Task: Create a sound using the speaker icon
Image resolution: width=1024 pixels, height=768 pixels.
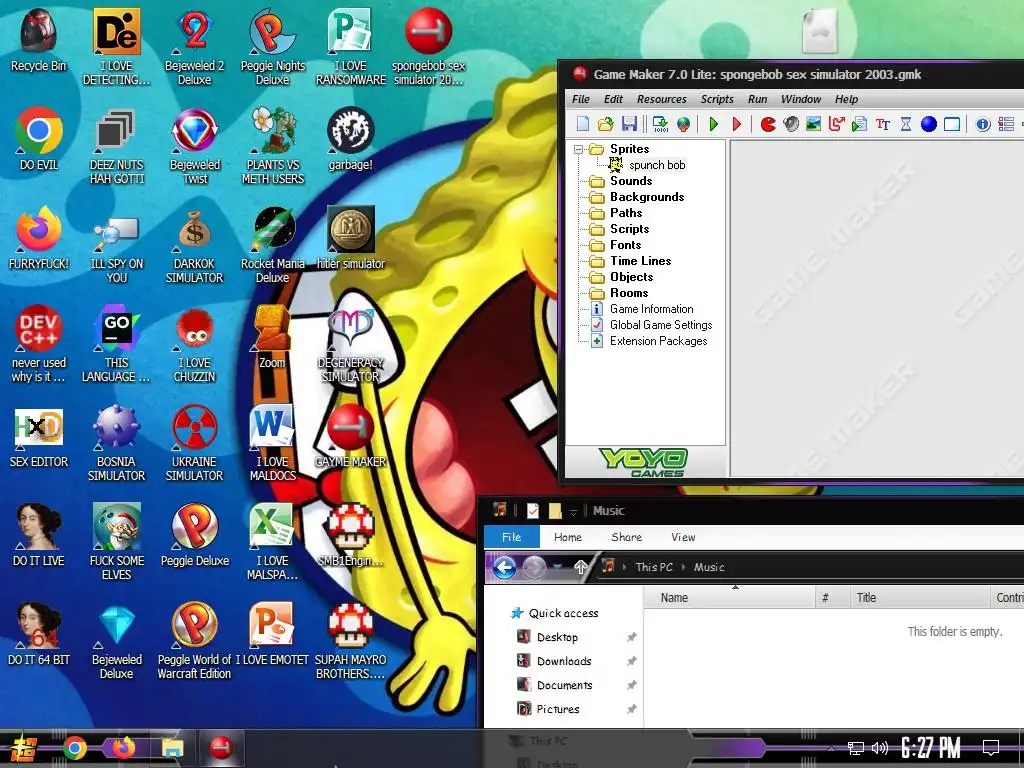Action: [x=791, y=123]
